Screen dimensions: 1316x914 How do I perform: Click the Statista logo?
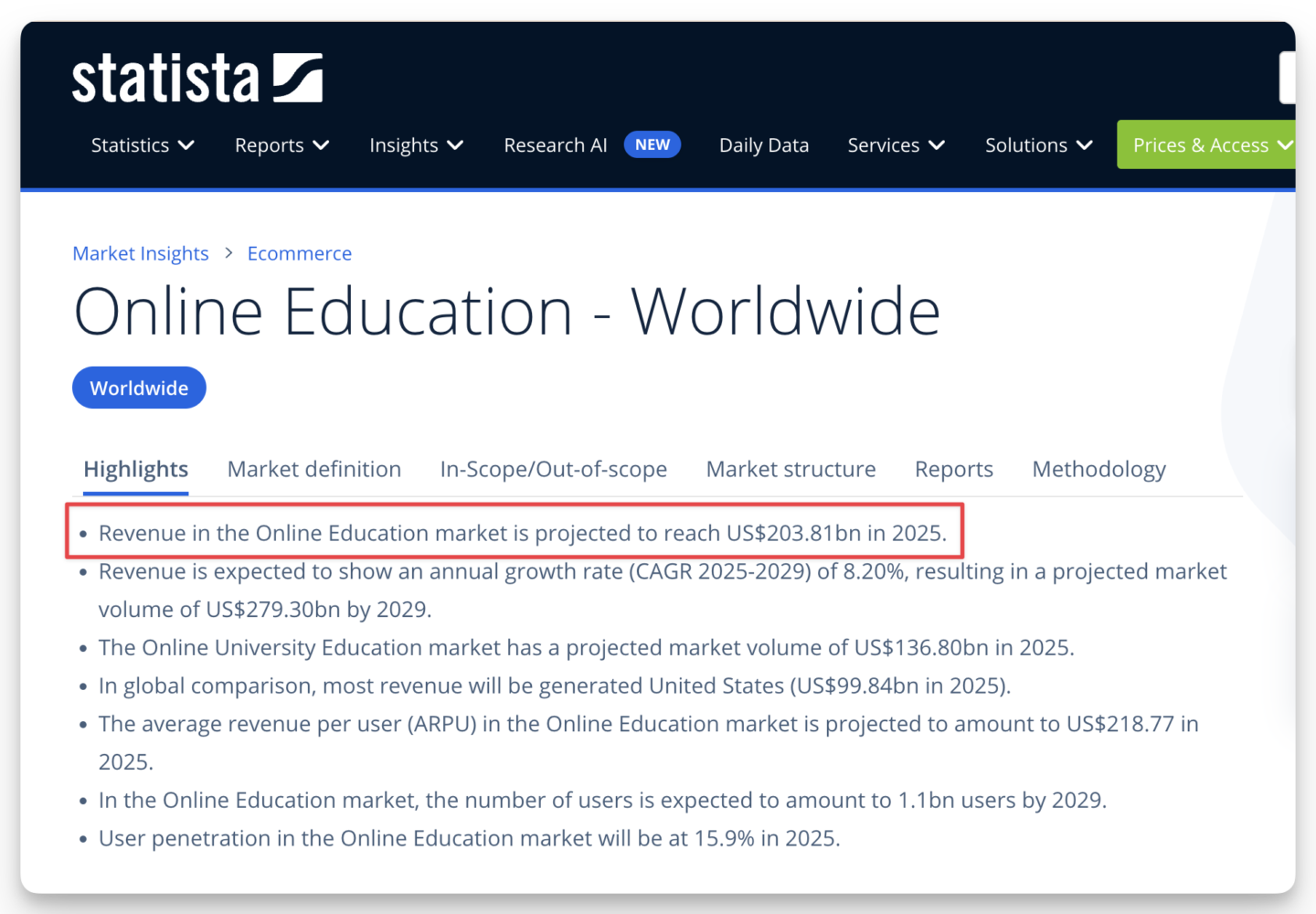pyautogui.click(x=197, y=78)
